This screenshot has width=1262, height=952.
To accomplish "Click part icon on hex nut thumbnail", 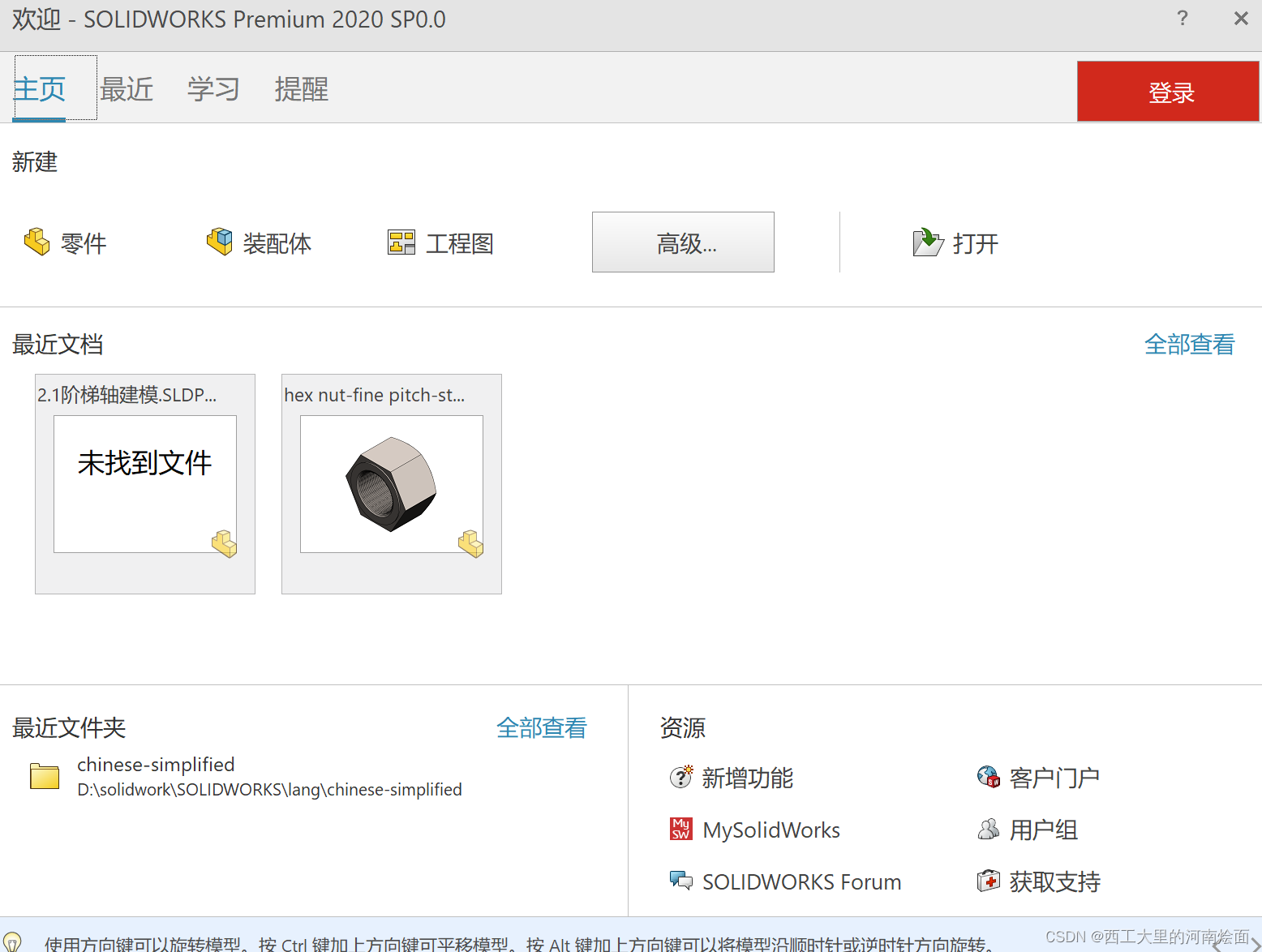I will click(x=471, y=543).
